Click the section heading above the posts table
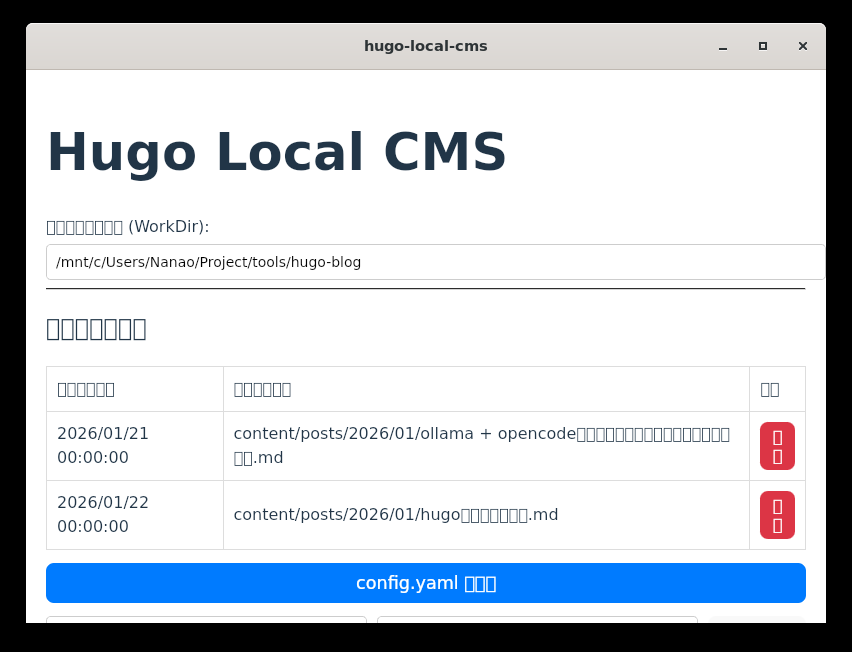The image size is (852, 652). click(x=97, y=329)
